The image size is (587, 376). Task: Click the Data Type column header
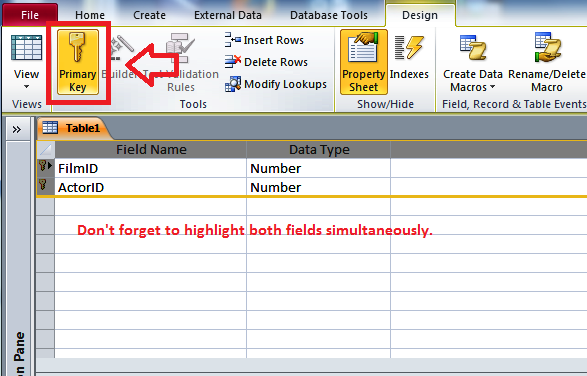[x=319, y=149]
